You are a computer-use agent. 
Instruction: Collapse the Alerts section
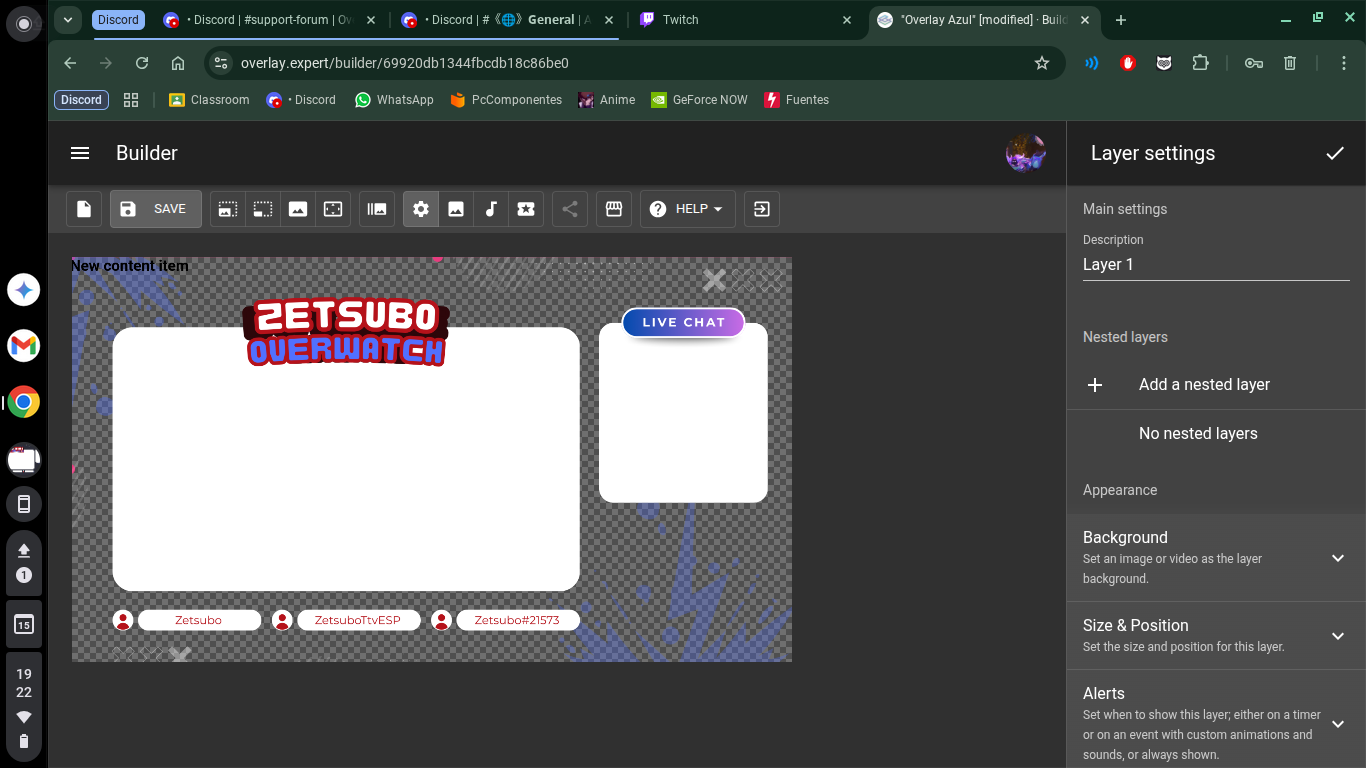coord(1338,722)
